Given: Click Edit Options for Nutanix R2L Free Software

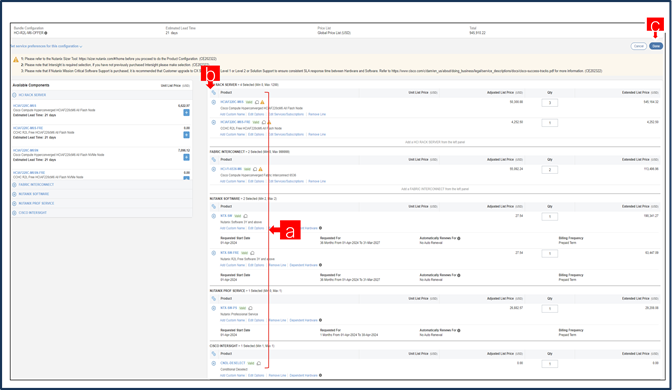Looking at the screenshot, I should tap(256, 265).
